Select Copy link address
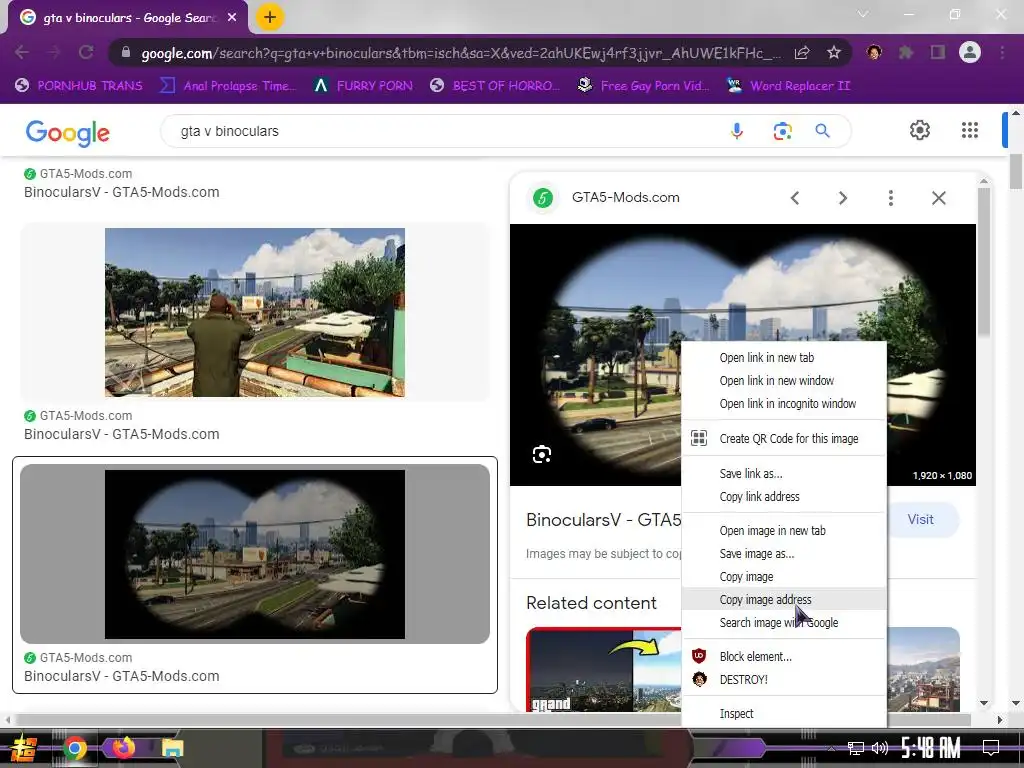The image size is (1024, 768). point(784,496)
